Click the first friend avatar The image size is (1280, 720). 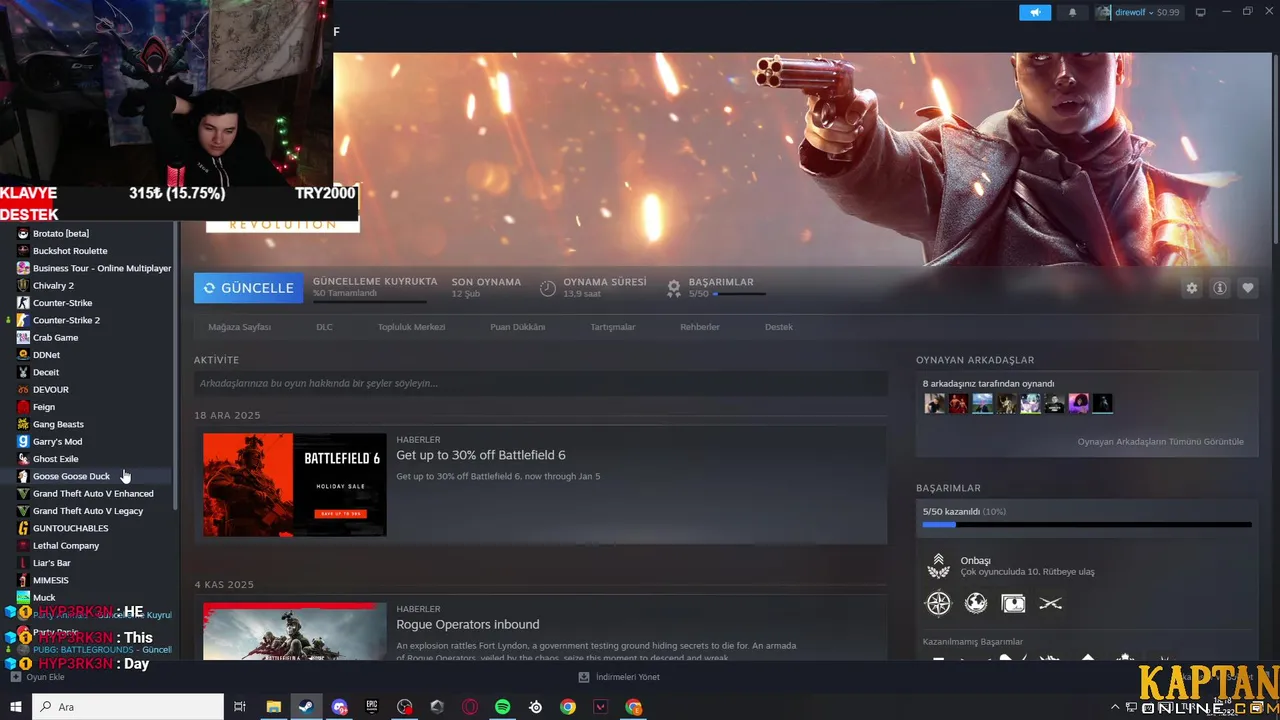click(x=934, y=403)
